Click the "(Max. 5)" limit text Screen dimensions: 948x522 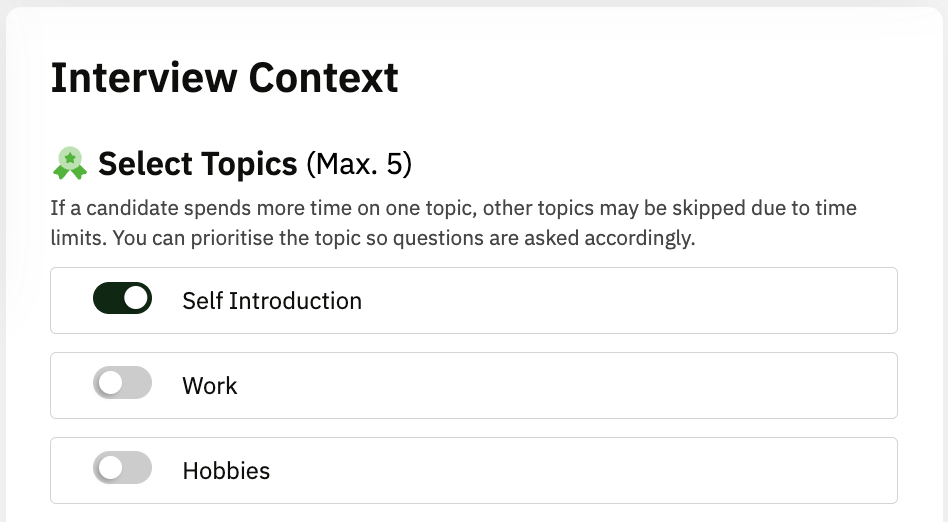[359, 164]
